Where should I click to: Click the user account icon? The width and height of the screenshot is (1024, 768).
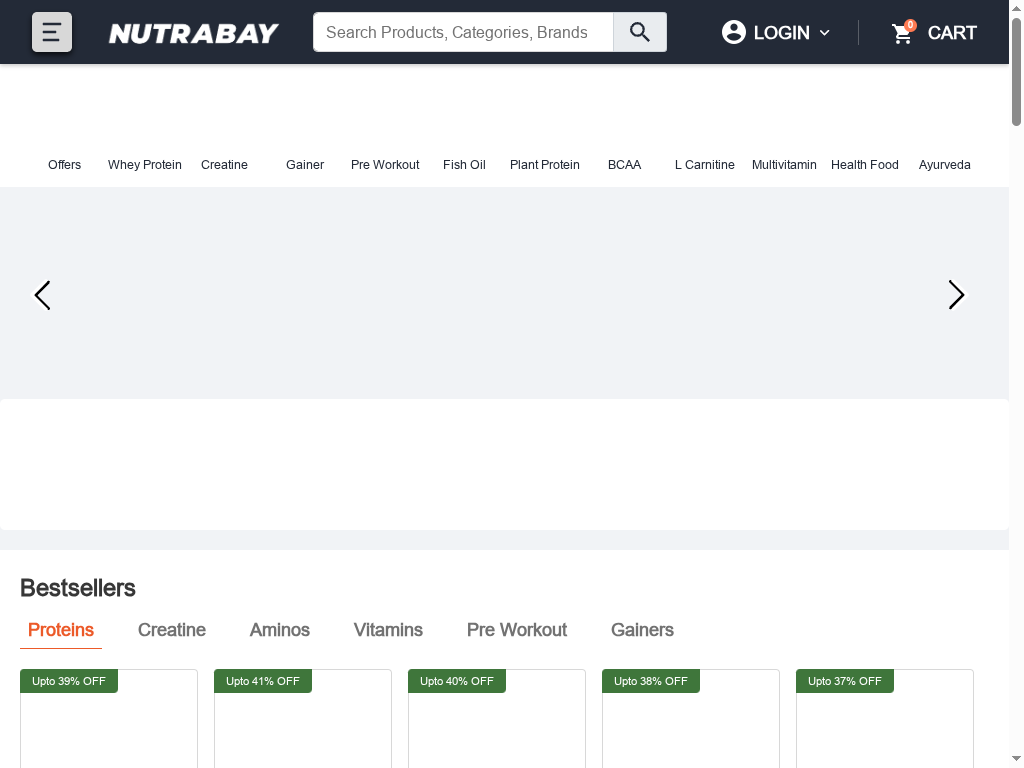coord(734,32)
